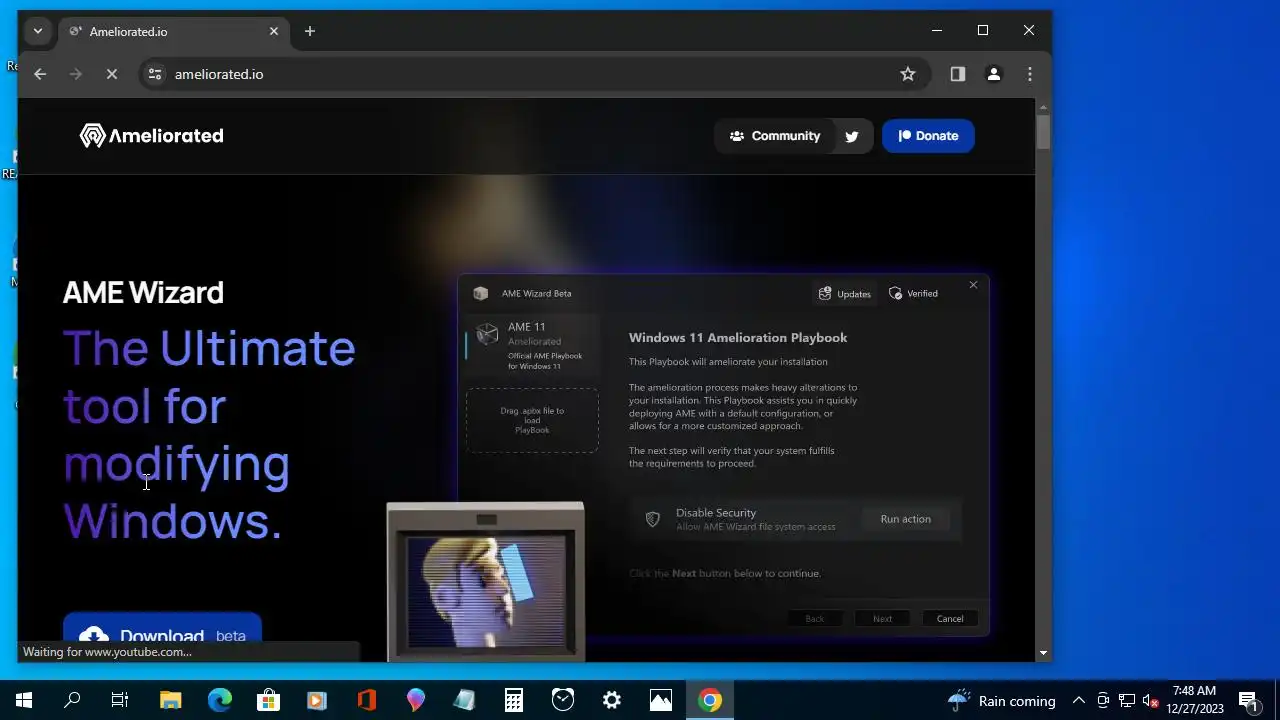
Task: Click the forward navigation arrow
Action: (76, 74)
